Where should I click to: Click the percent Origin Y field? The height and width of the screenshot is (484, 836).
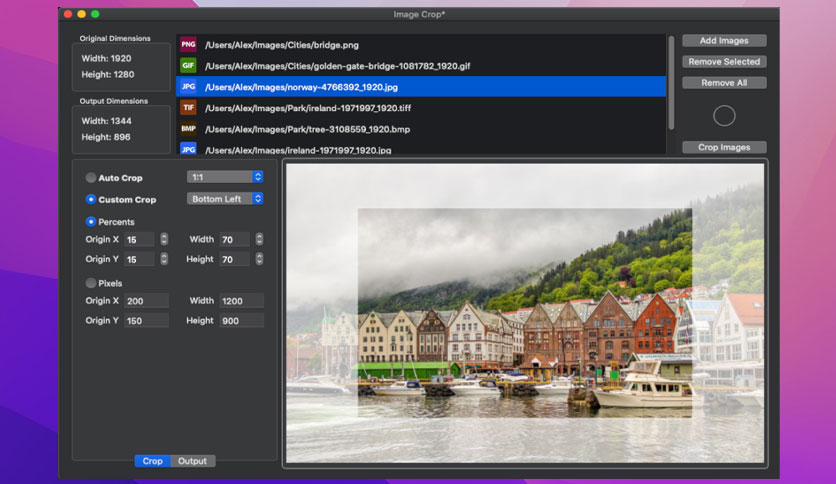point(140,259)
